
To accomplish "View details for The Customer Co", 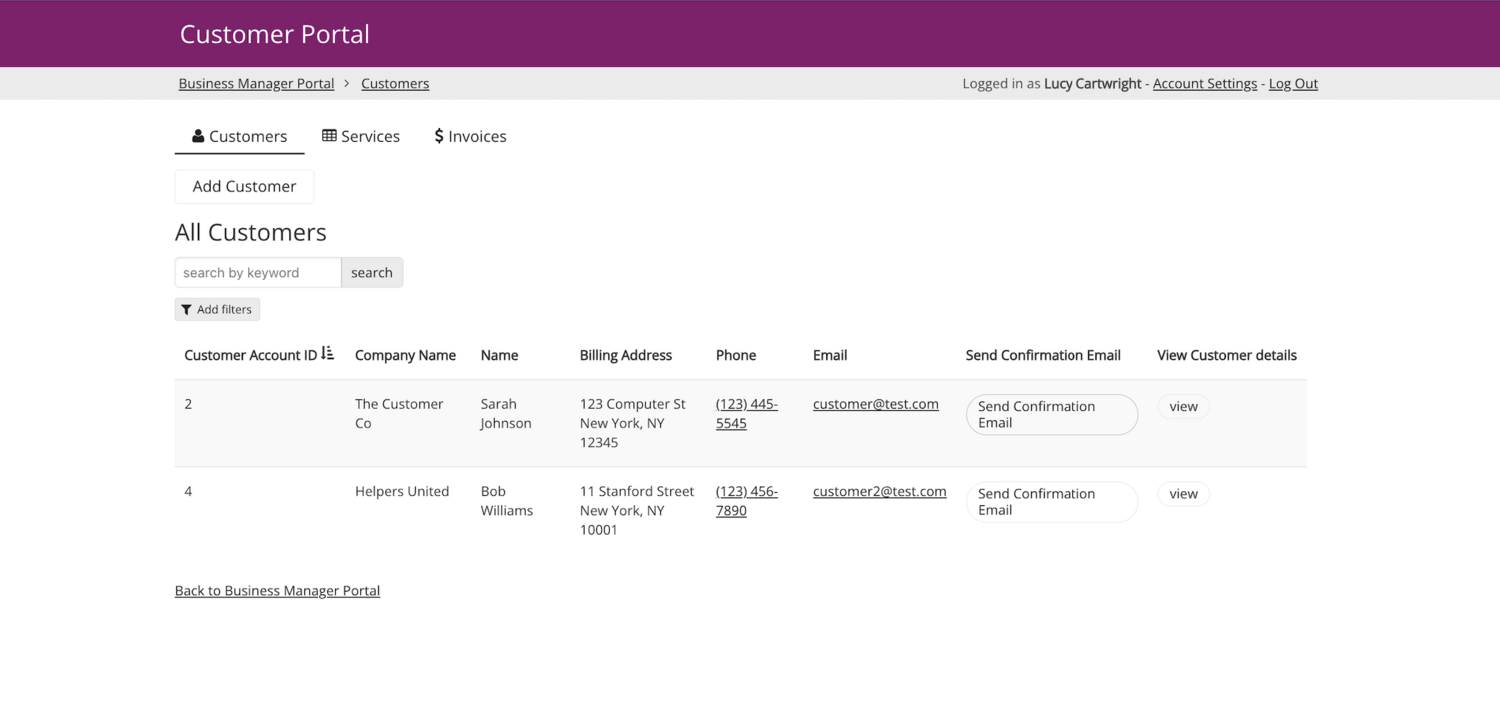I will tap(1183, 406).
